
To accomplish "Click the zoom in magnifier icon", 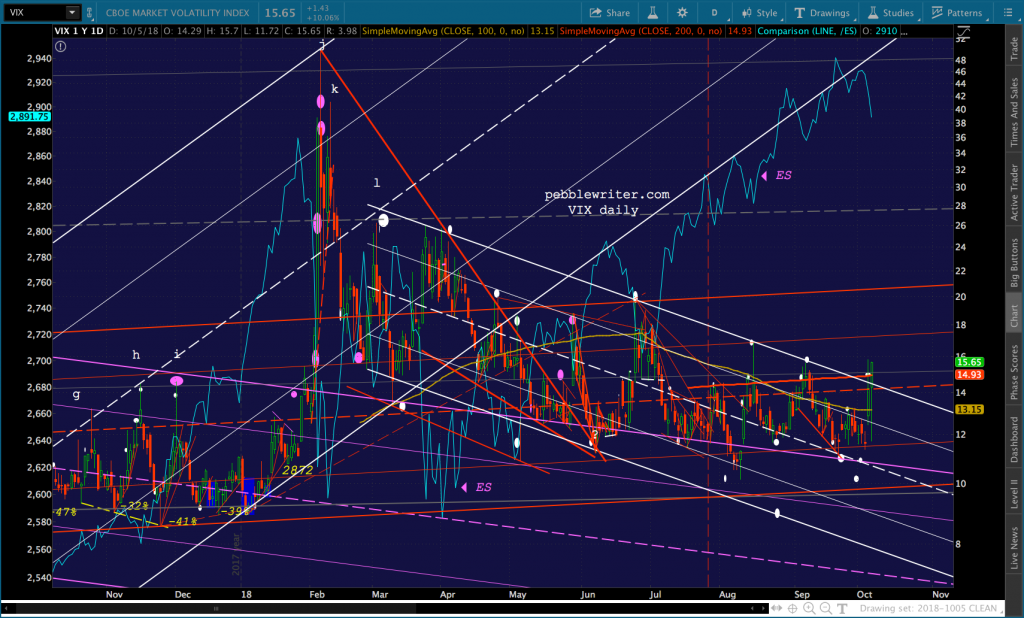I will click(x=809, y=608).
